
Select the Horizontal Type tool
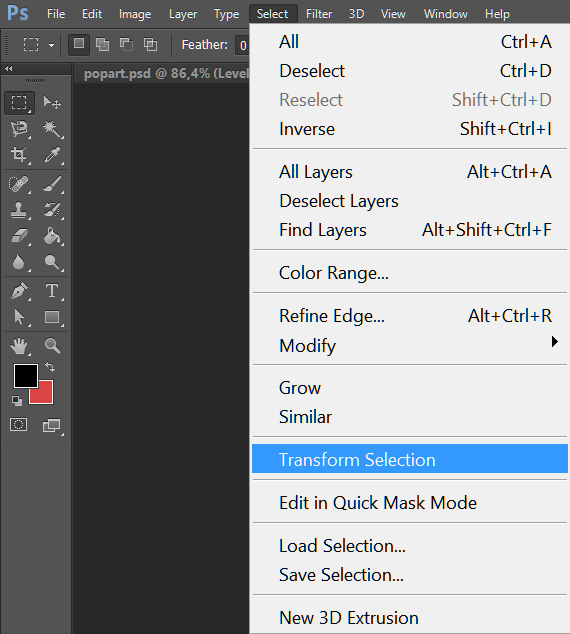tap(52, 291)
